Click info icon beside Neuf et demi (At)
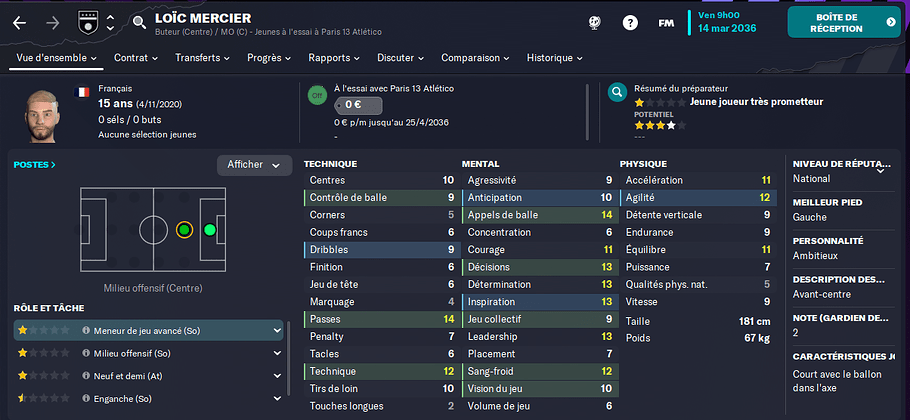Viewport: 910px width, 420px height. click(86, 376)
